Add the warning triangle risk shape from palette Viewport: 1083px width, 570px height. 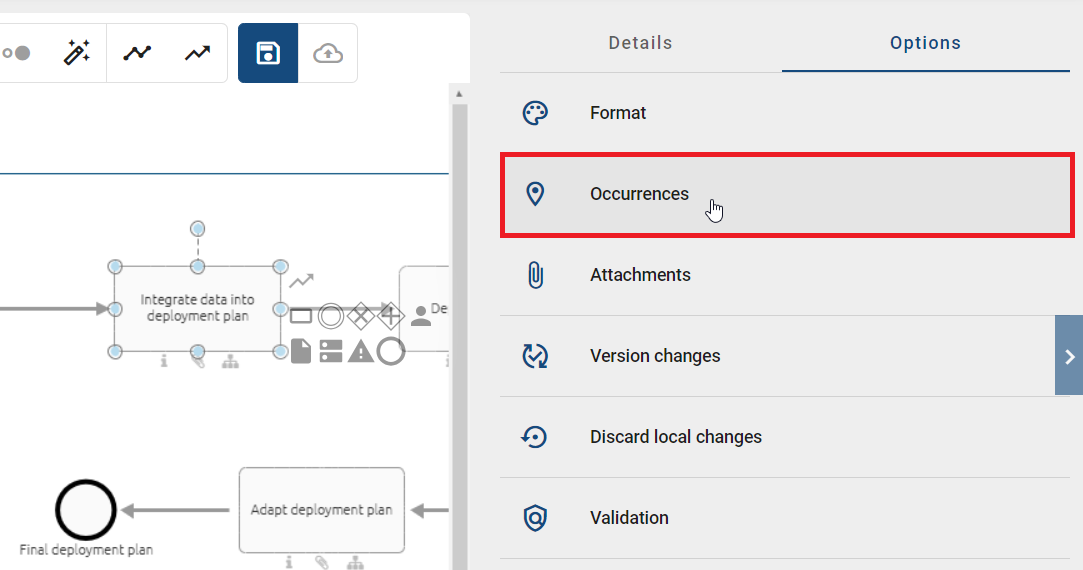pyautogui.click(x=361, y=351)
